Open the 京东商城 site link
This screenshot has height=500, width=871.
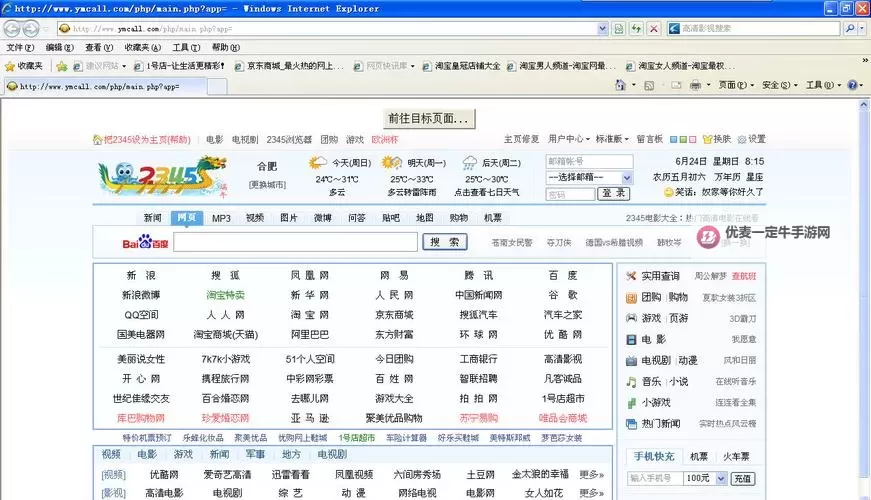[394, 315]
